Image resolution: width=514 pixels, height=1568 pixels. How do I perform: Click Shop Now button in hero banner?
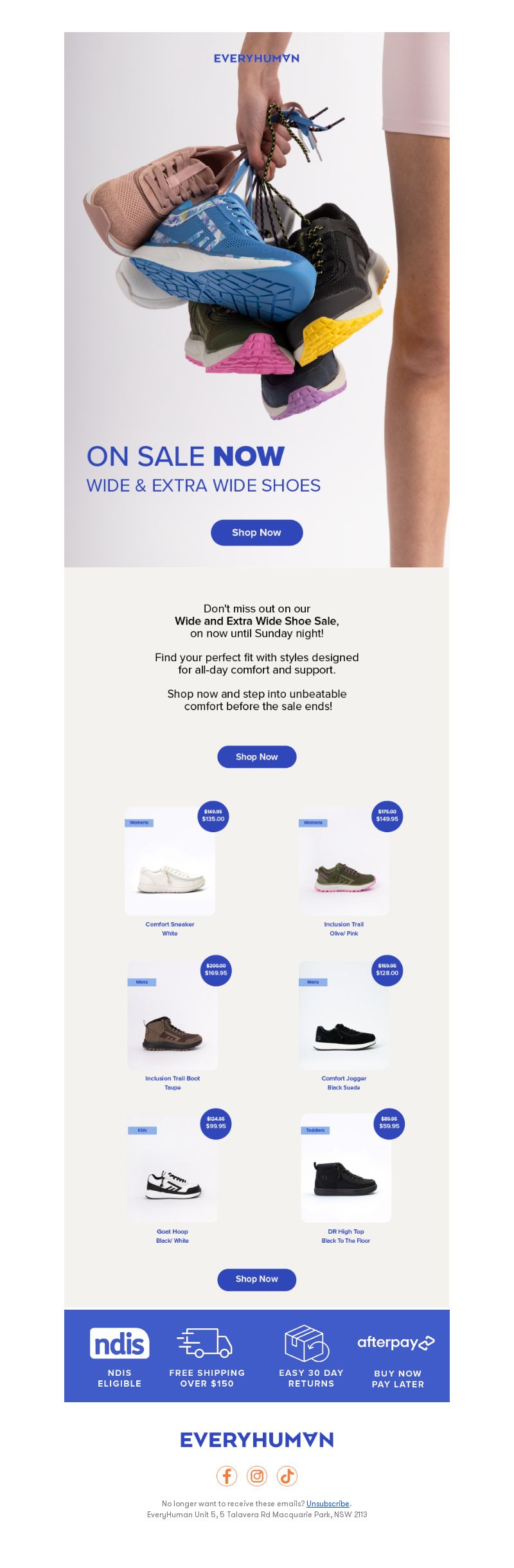coord(257,533)
